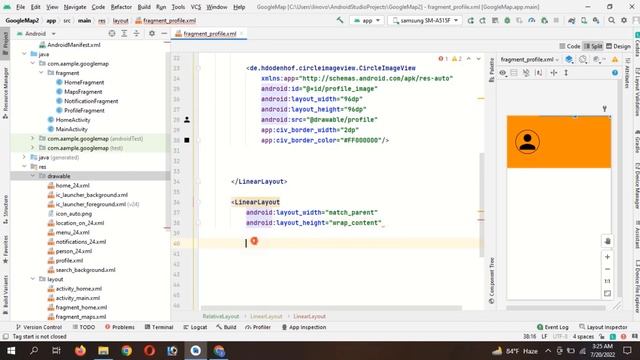Screen dimensions: 640x360
Task: Toggle the Project tool window stripe
Action: tap(5, 43)
